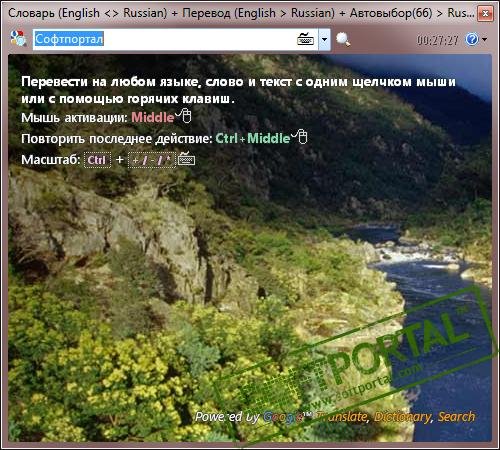Open the on-screen keyboard icon in search field

coord(305,39)
